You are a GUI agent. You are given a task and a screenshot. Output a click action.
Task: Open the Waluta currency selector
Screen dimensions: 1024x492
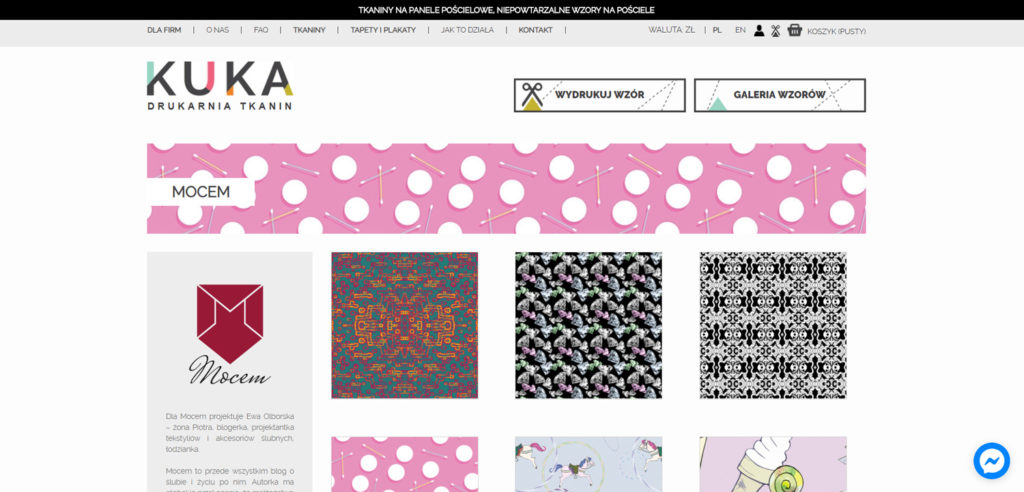(x=671, y=30)
